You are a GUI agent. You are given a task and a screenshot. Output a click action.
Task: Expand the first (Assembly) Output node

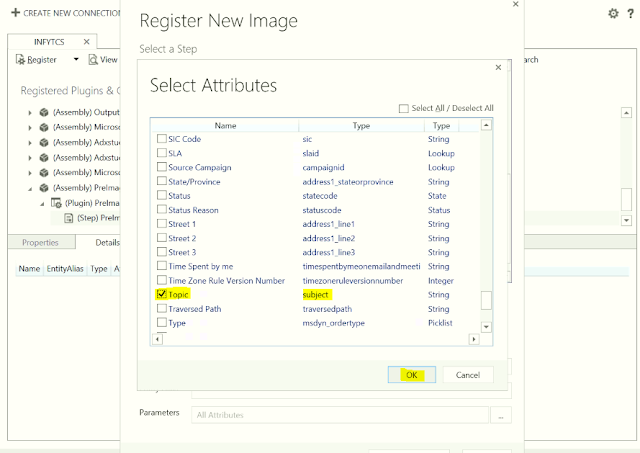coord(30,112)
